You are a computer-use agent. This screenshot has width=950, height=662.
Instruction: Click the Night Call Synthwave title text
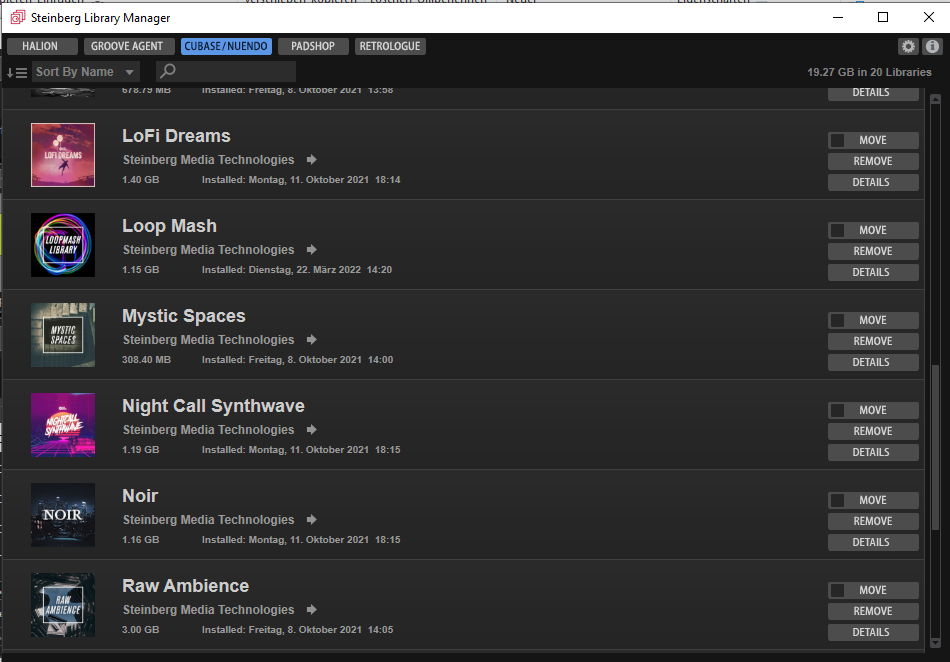[213, 406]
